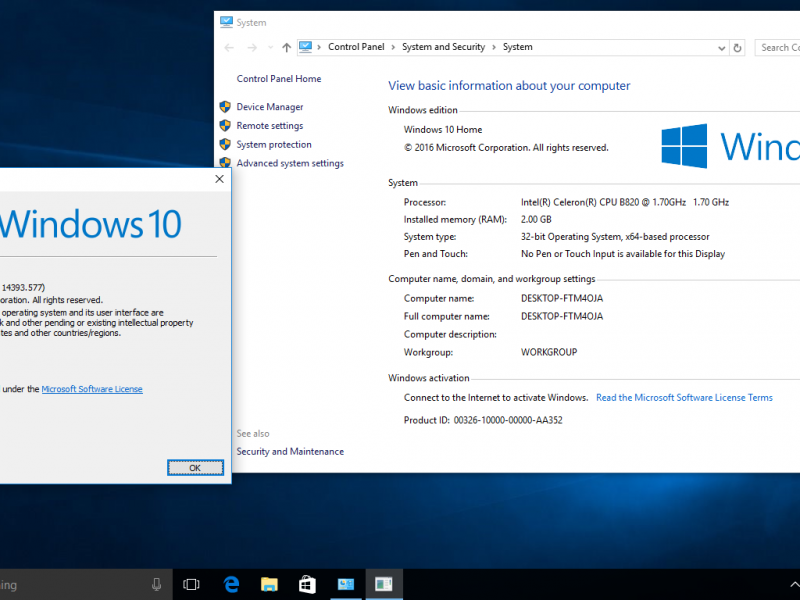This screenshot has width=800, height=600.
Task: Click 'Connect to the Internet to activate Windows.'
Action: click(x=496, y=397)
